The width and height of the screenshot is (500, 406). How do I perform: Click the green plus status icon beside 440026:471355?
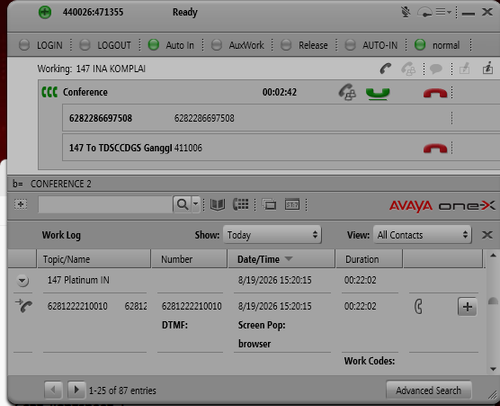tap(45, 13)
